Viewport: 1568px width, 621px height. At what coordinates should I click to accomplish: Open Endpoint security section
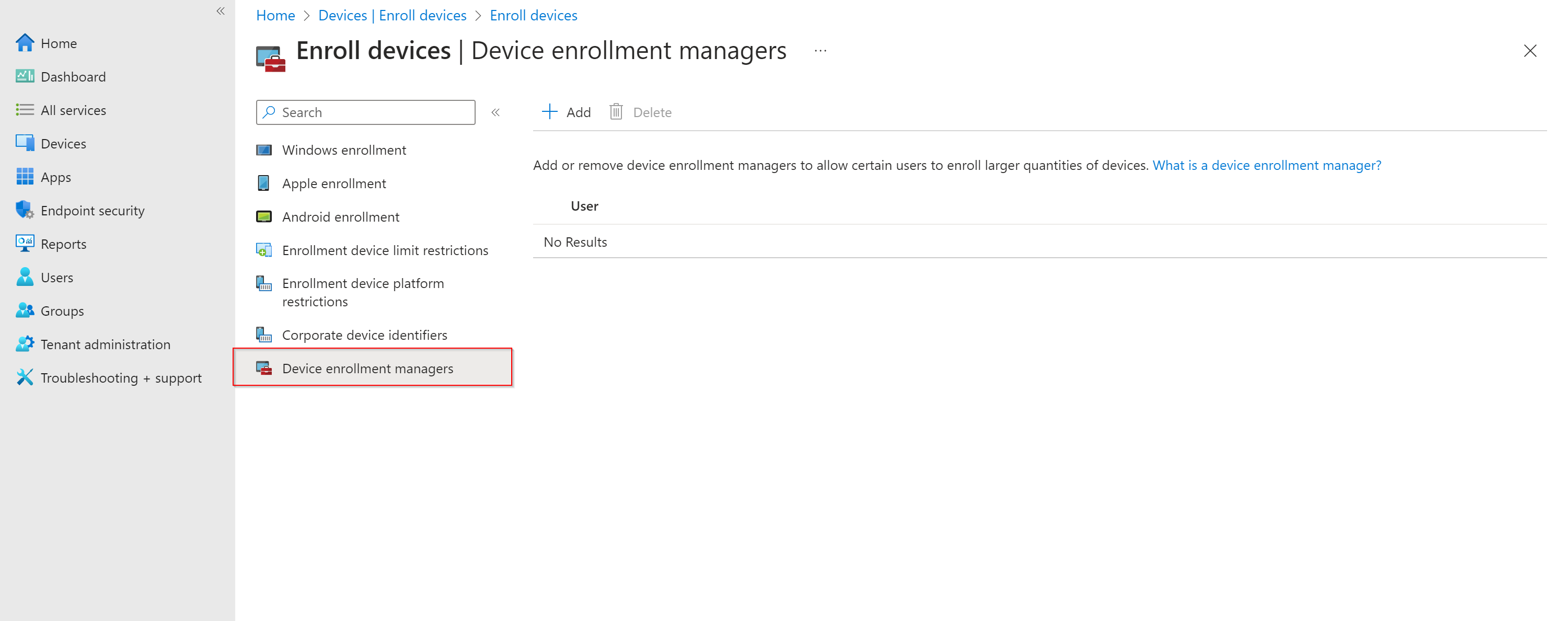pyautogui.click(x=93, y=210)
